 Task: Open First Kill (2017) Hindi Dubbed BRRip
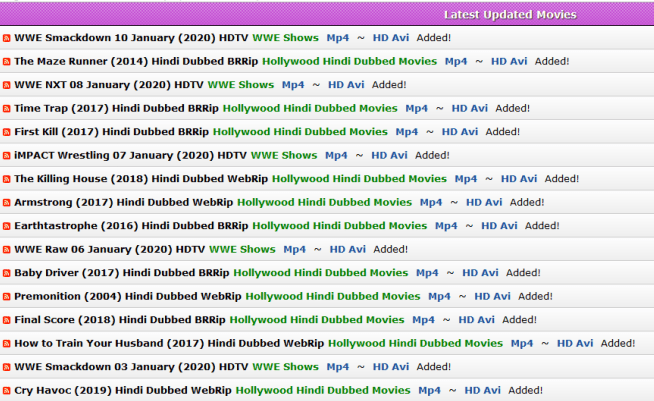click(x=111, y=132)
